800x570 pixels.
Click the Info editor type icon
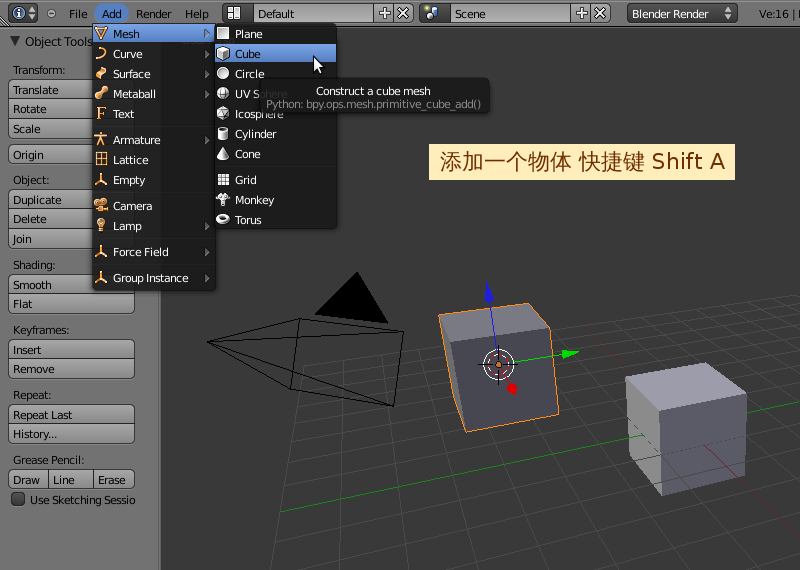point(23,13)
